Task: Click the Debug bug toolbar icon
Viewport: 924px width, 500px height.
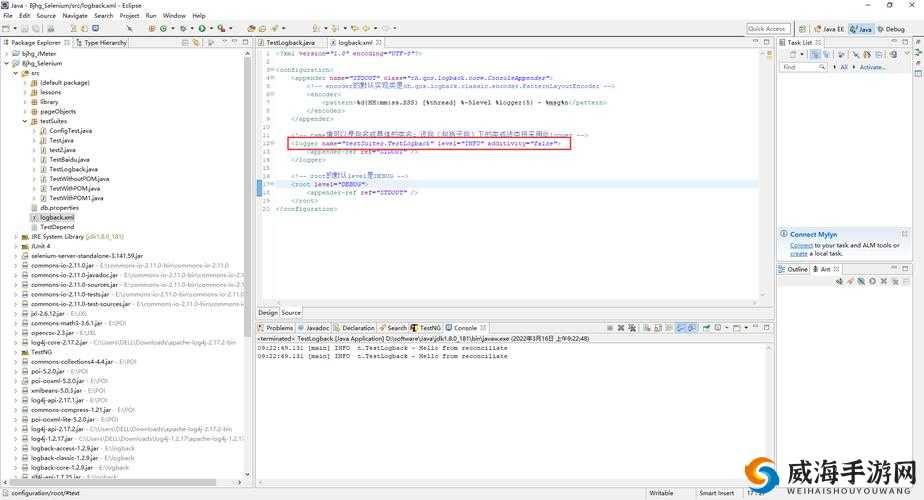Action: [183, 28]
